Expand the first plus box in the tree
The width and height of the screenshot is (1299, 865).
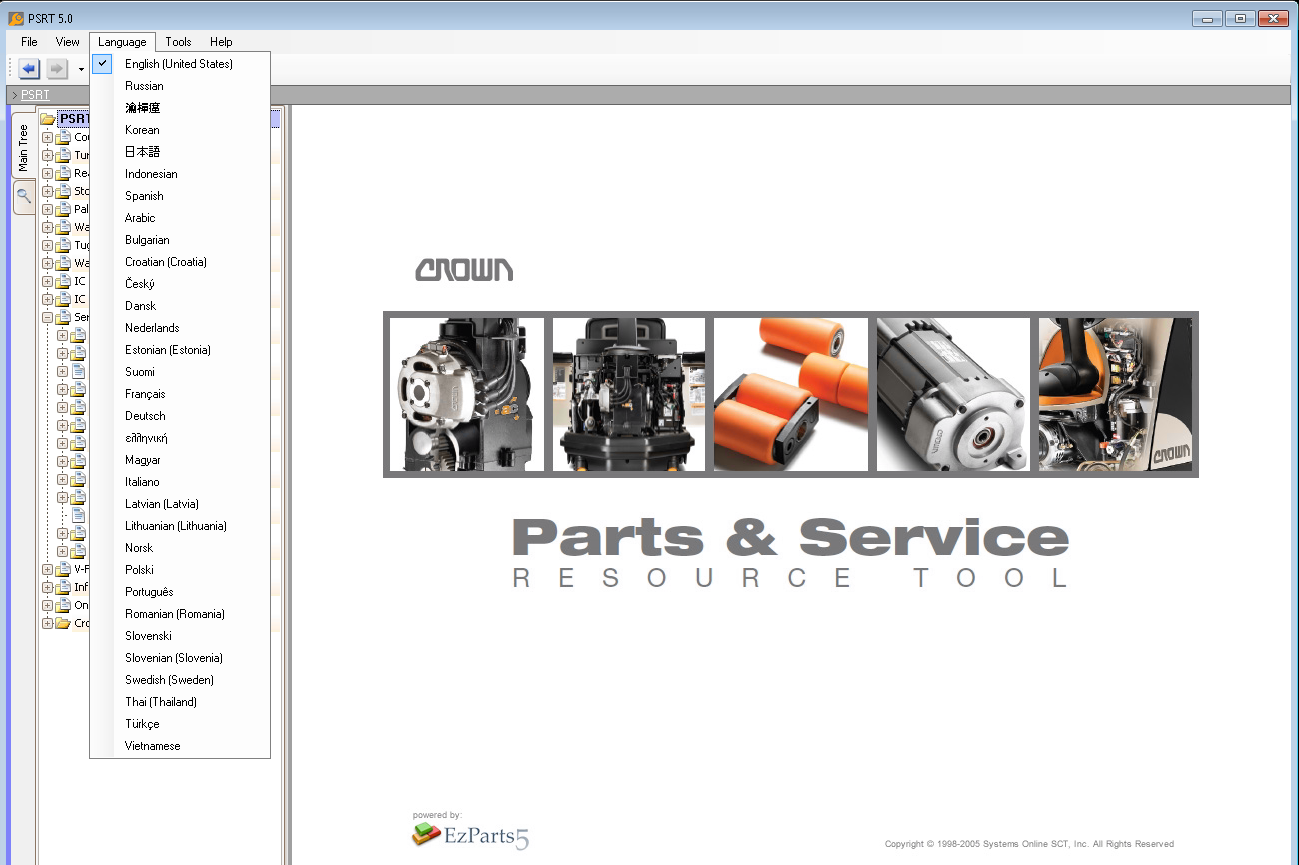click(47, 137)
